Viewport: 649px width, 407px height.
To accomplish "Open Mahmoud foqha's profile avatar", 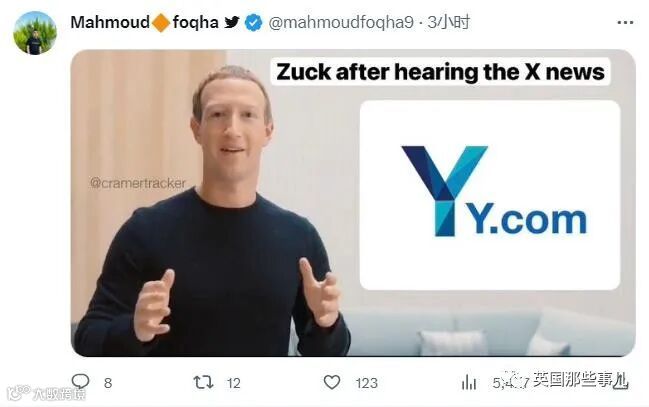I will pos(35,33).
